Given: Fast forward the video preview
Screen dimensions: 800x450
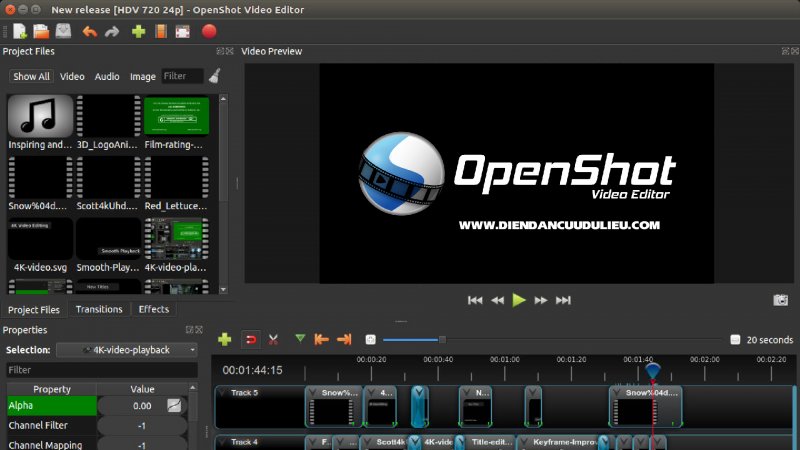Looking at the screenshot, I should click(541, 301).
